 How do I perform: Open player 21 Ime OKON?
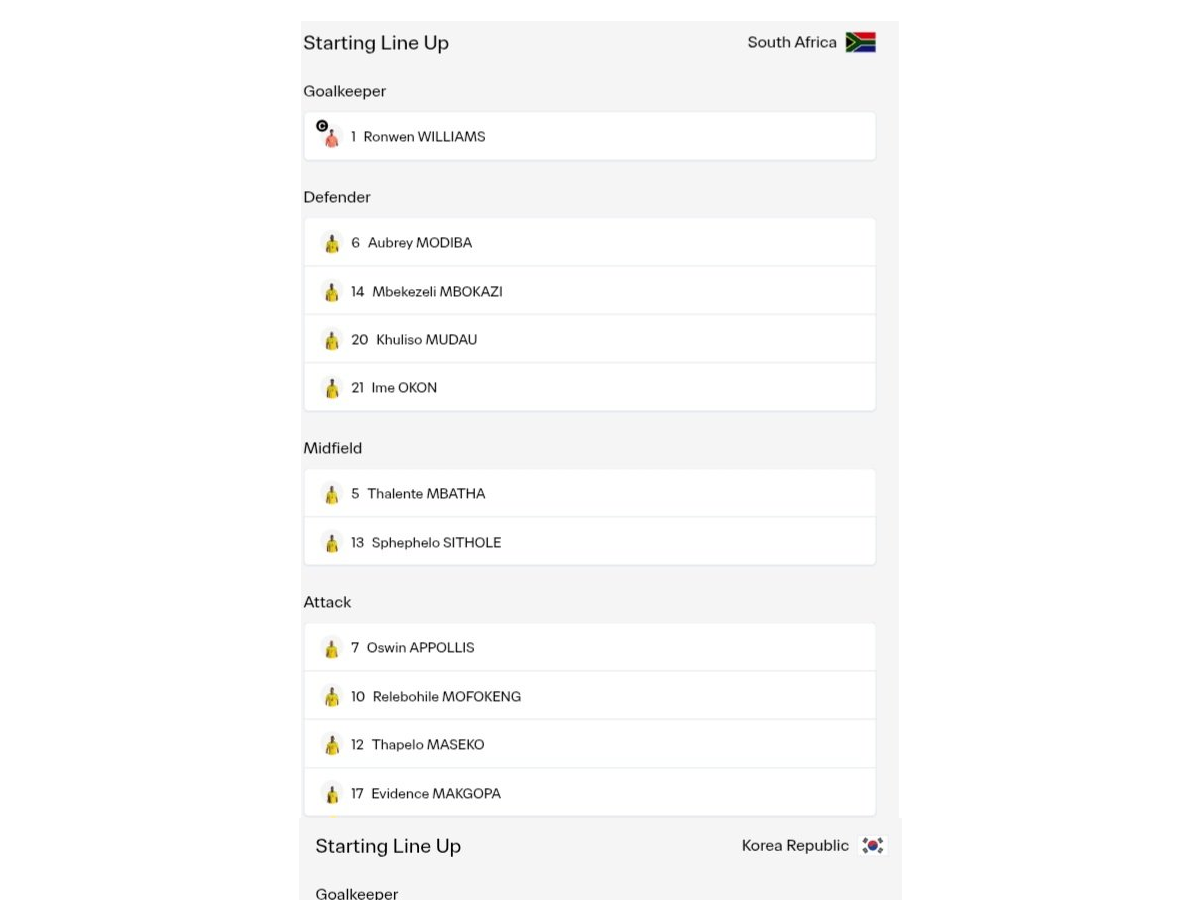click(590, 387)
